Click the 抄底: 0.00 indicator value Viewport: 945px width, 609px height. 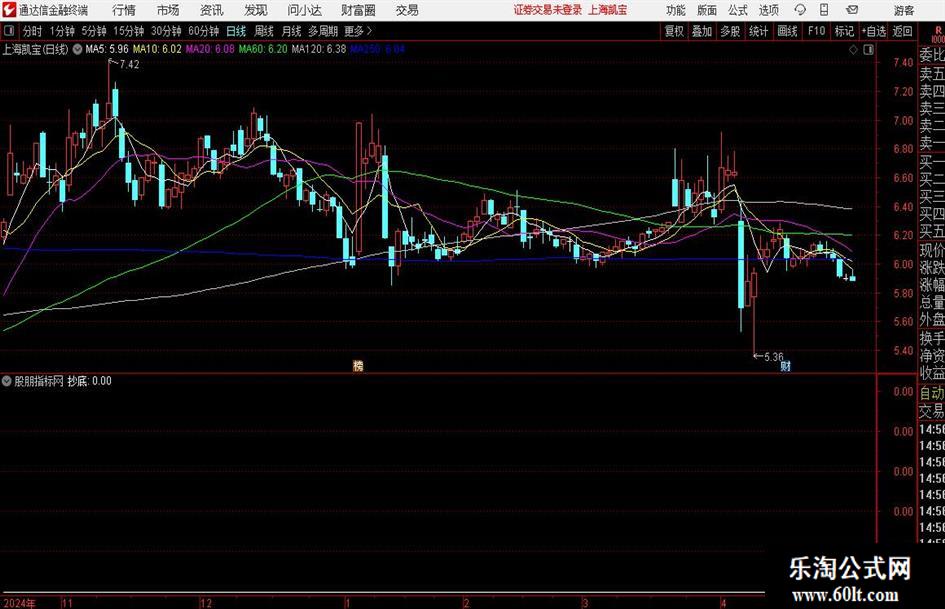pos(89,381)
